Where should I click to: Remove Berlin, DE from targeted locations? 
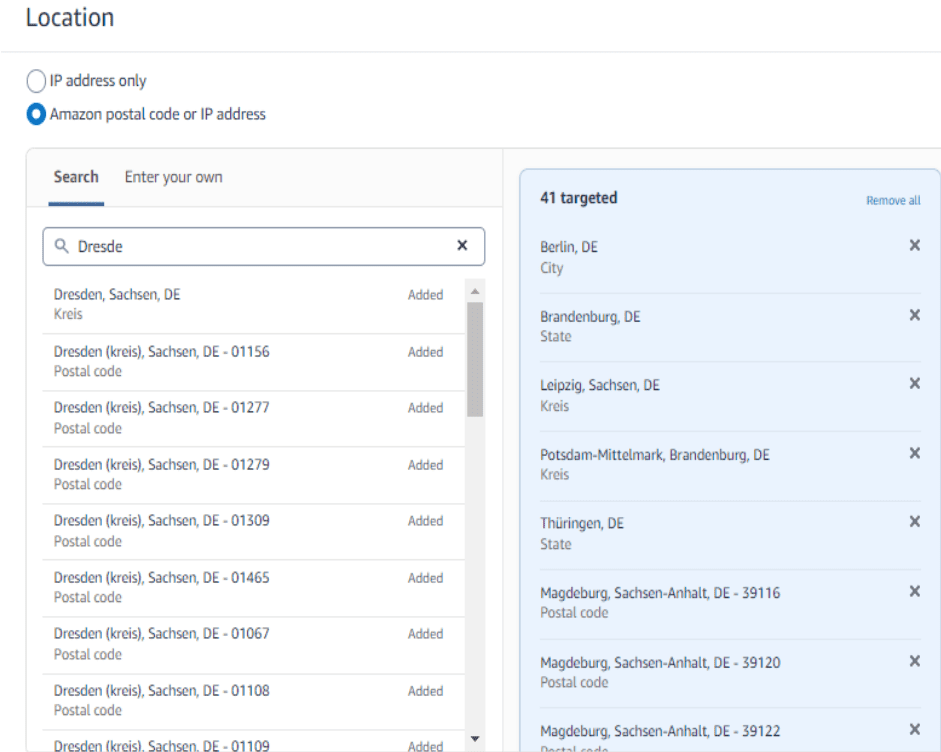(913, 245)
